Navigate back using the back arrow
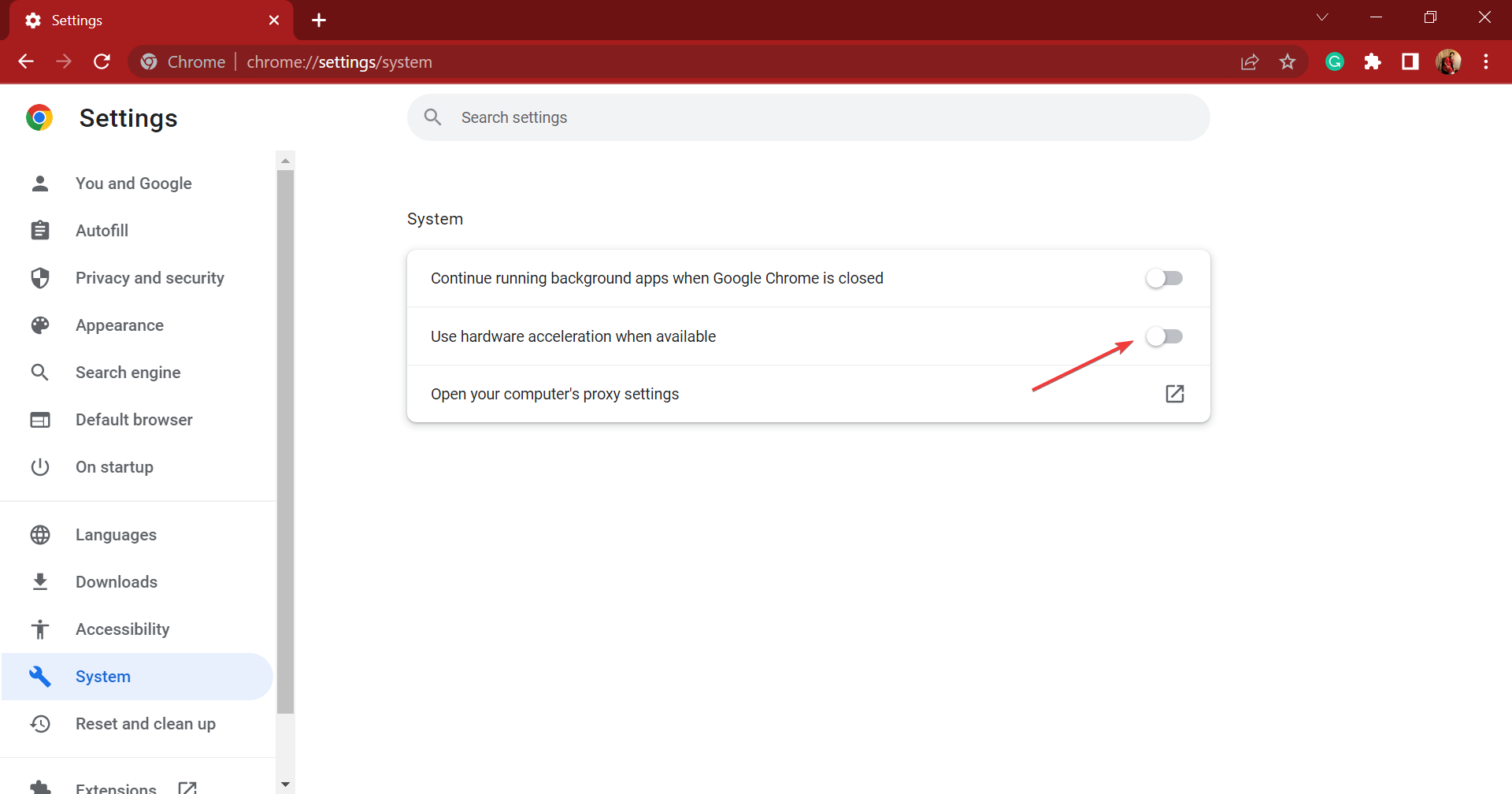 coord(26,61)
